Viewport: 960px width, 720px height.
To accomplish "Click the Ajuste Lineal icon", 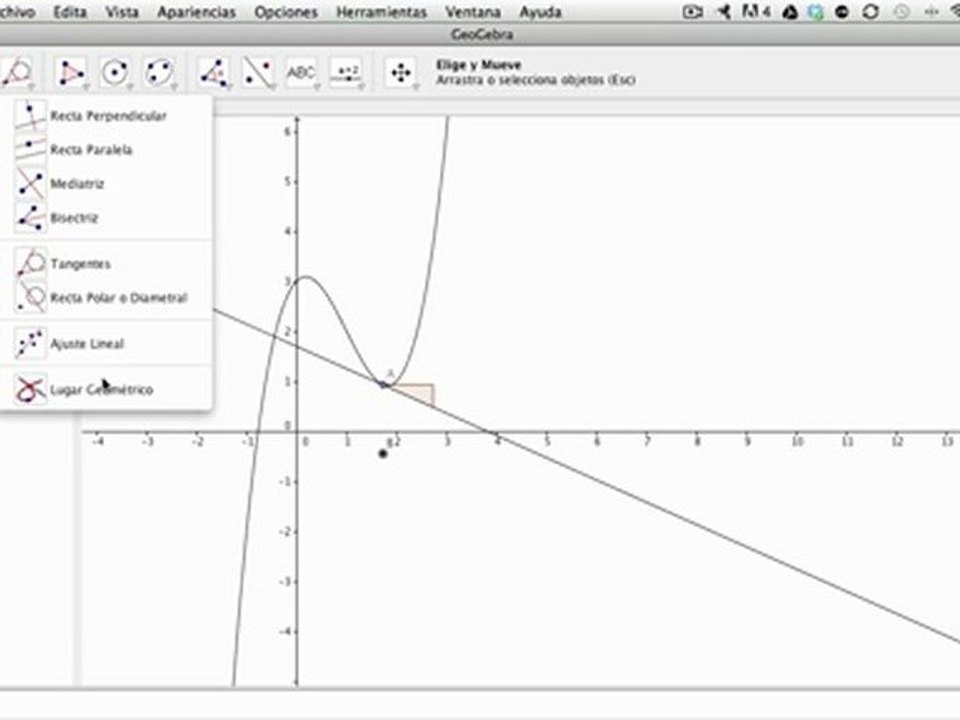I will tap(29, 343).
